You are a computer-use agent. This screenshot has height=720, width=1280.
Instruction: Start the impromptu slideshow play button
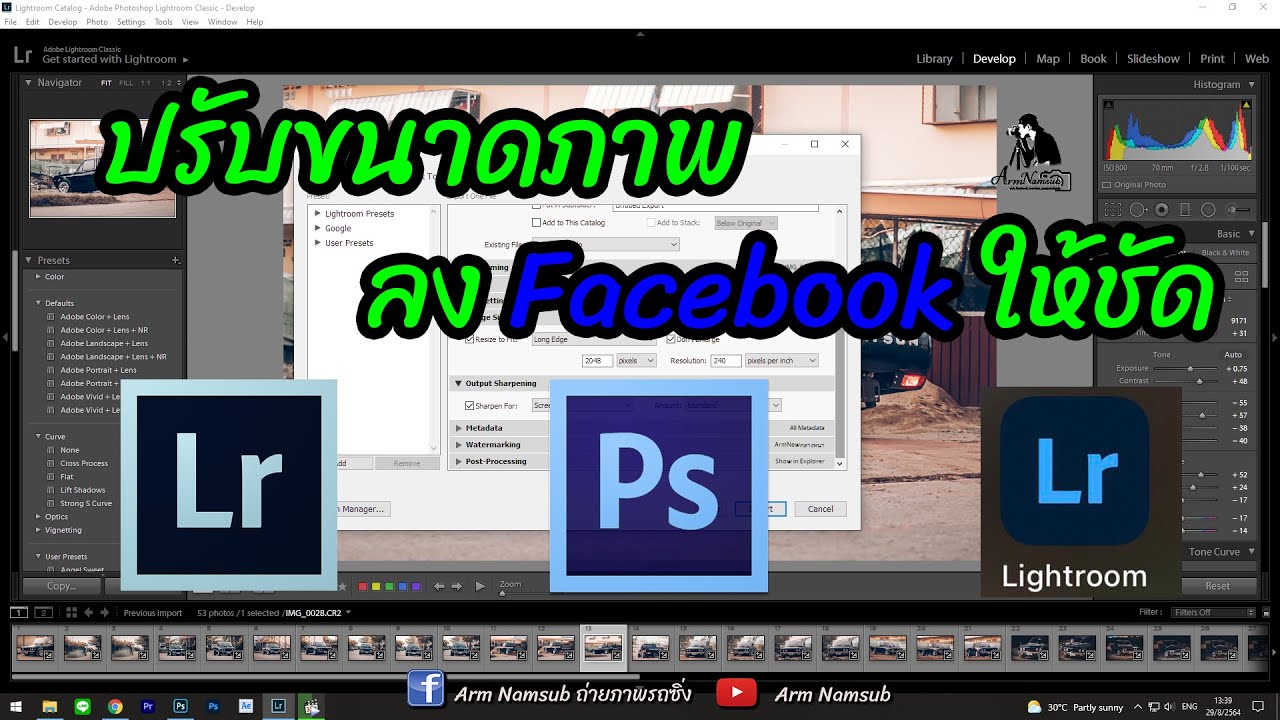pos(480,586)
